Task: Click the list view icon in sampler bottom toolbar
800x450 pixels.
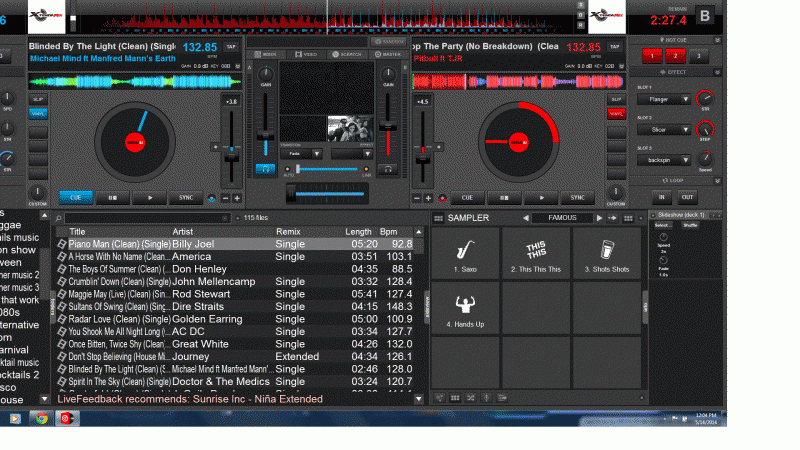Action: point(502,398)
